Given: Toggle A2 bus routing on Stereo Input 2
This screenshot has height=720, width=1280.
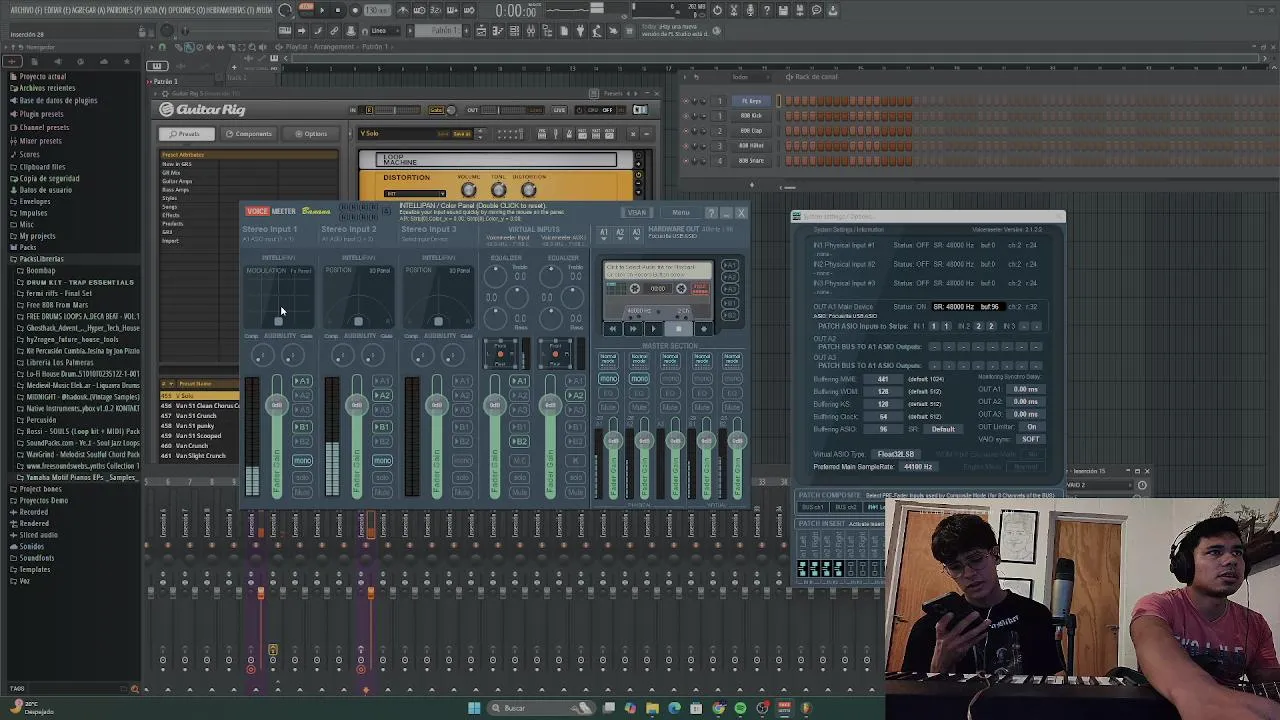Looking at the screenshot, I should tap(382, 396).
